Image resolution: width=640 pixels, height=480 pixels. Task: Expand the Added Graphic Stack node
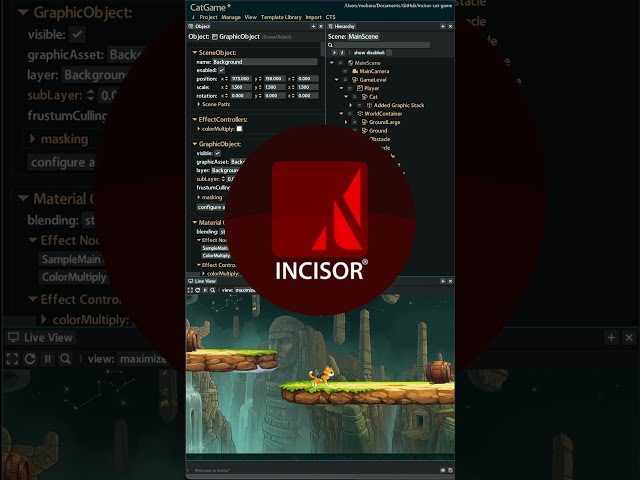click(x=351, y=105)
